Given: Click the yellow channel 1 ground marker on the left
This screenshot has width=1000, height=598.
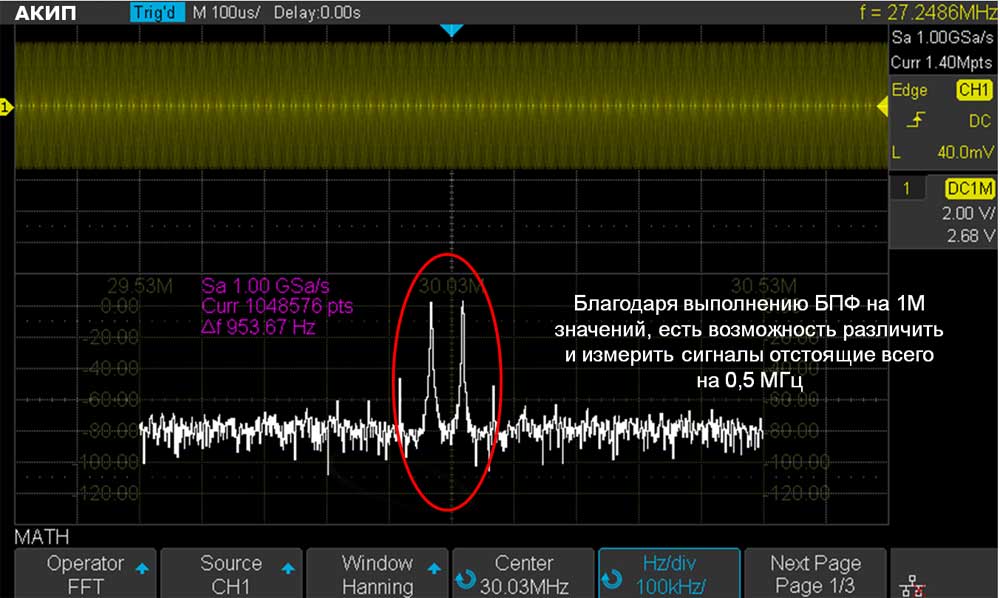Looking at the screenshot, I should pyautogui.click(x=6, y=107).
